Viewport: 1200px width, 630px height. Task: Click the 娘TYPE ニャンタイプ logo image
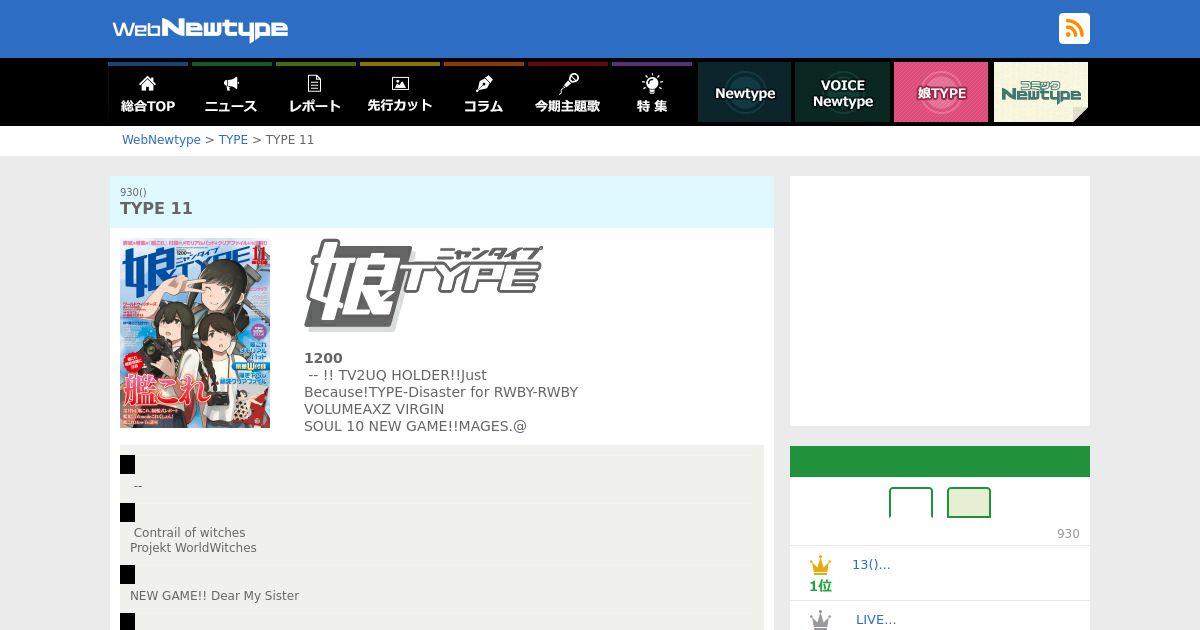click(x=423, y=285)
